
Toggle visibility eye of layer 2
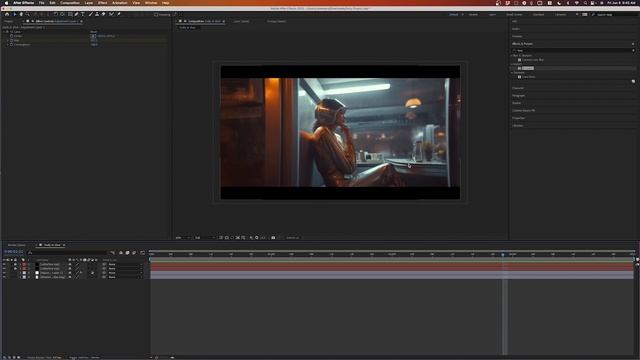coord(4,269)
